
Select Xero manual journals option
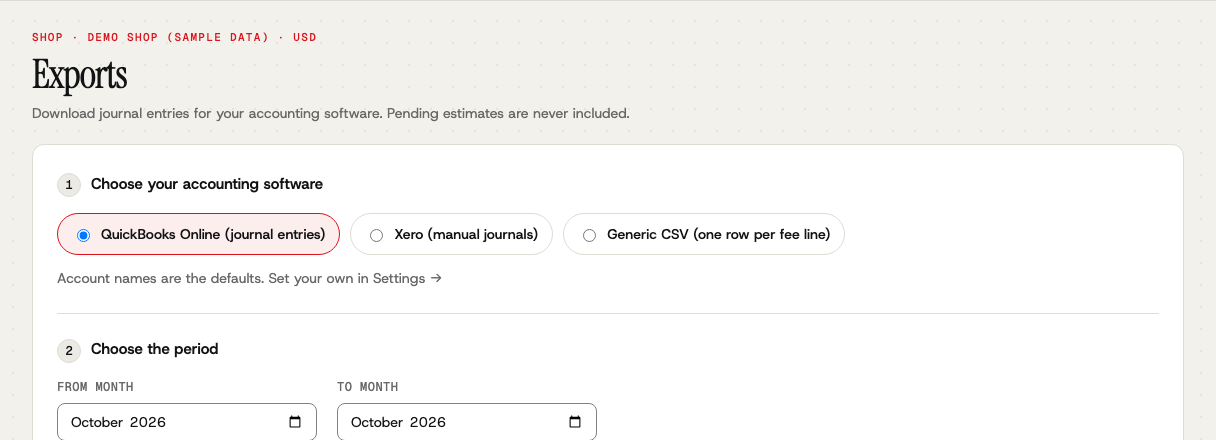451,234
